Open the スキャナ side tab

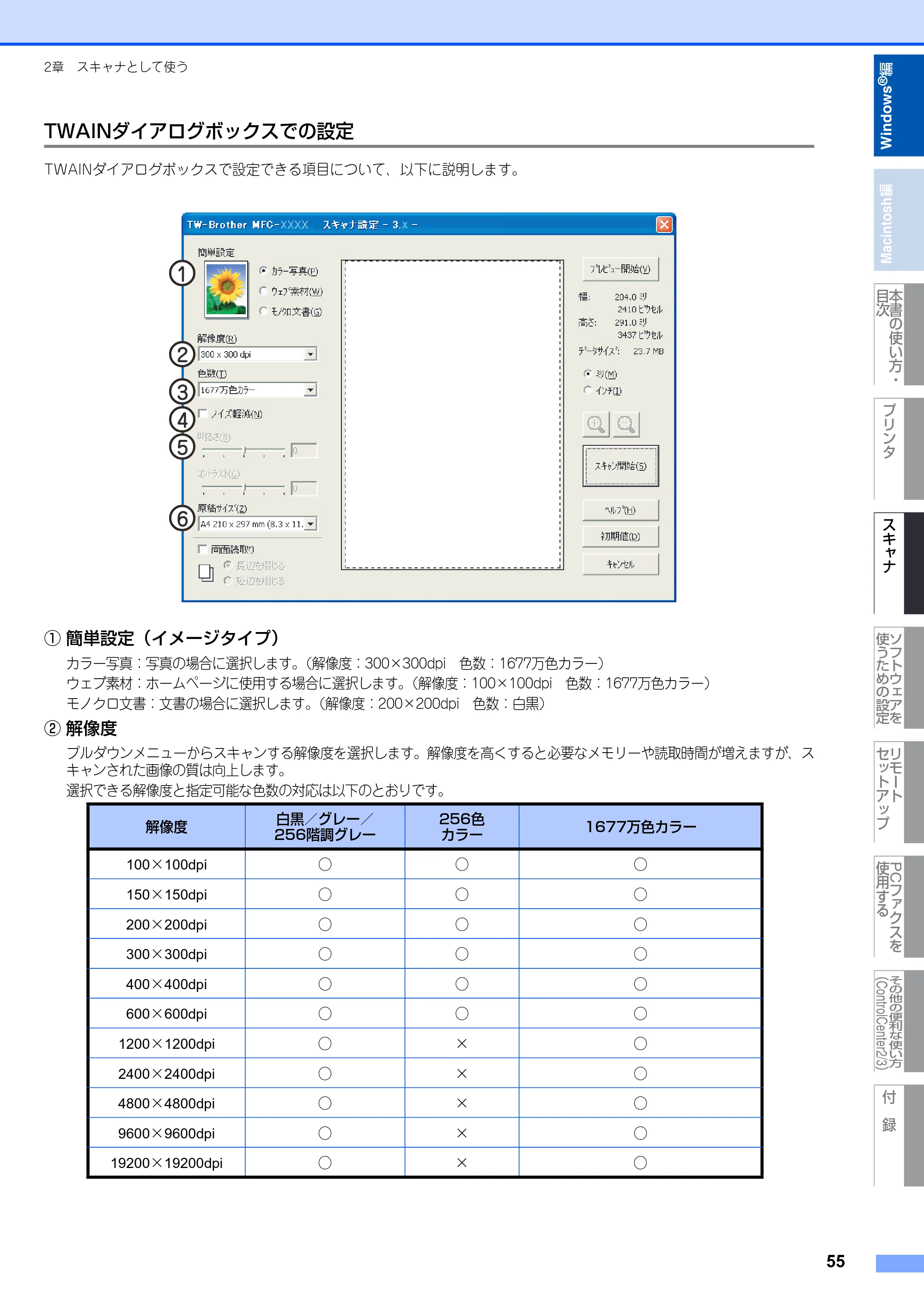pyautogui.click(x=899, y=563)
